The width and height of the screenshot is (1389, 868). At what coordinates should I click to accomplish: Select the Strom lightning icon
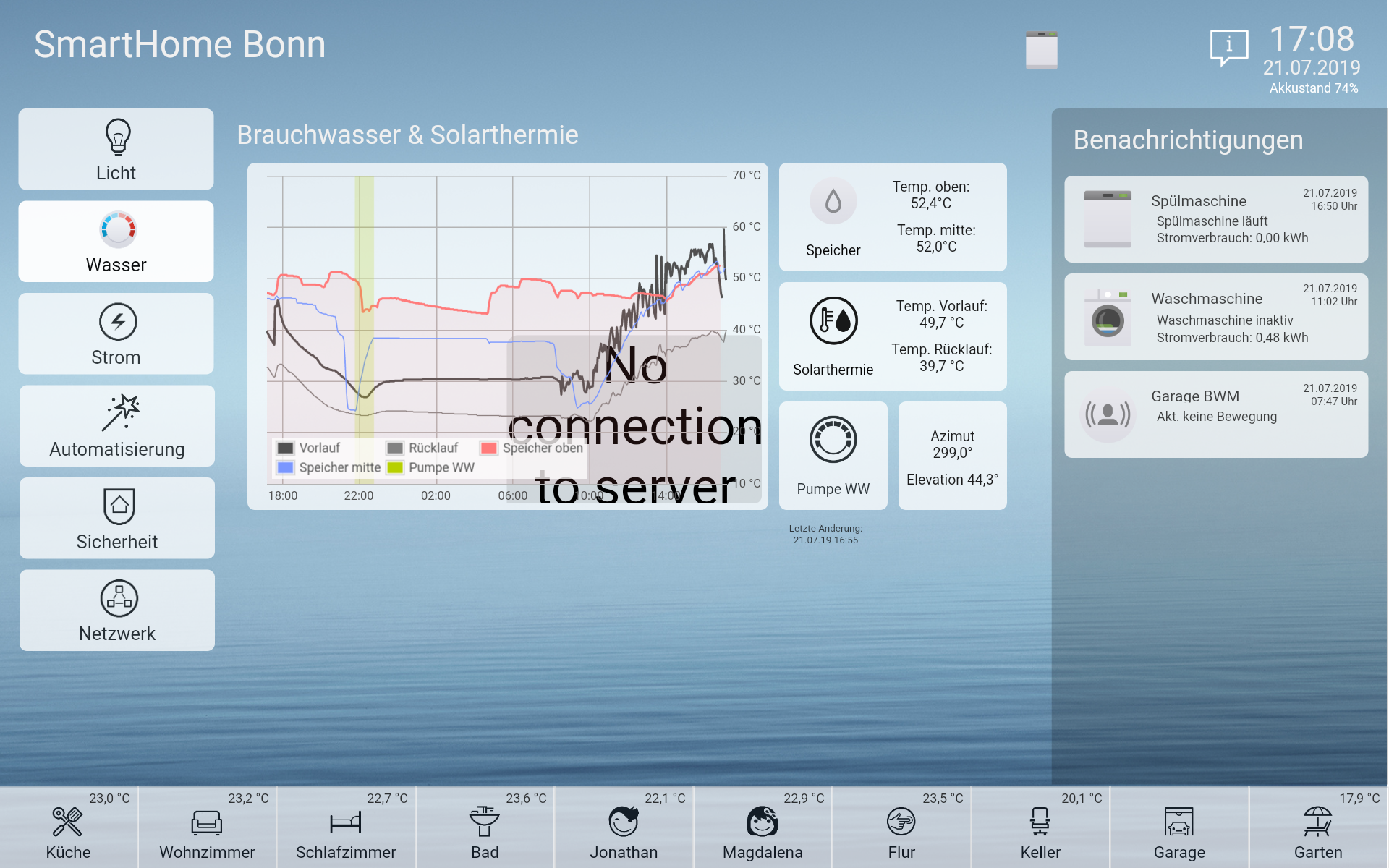(x=117, y=322)
